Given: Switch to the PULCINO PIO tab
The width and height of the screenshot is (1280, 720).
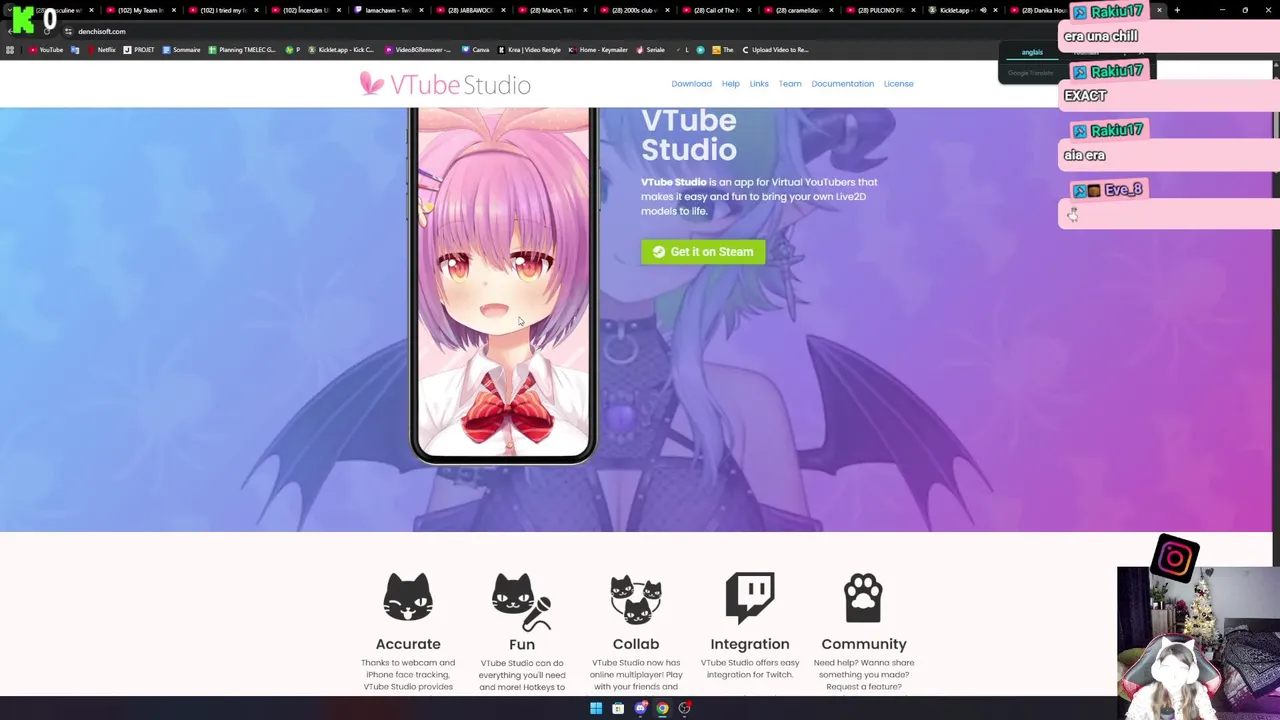Looking at the screenshot, I should click(x=881, y=10).
